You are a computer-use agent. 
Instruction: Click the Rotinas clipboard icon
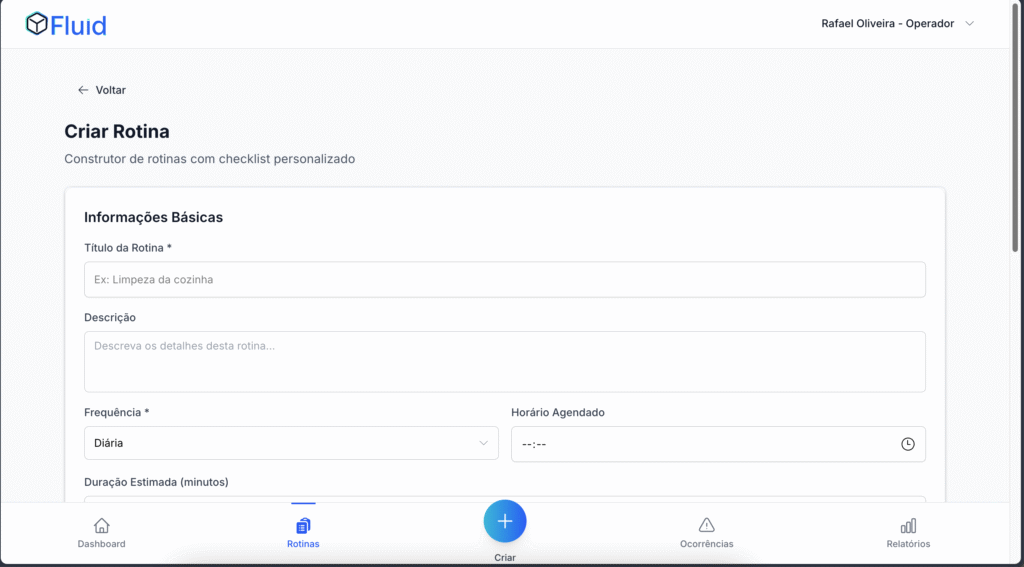tap(303, 526)
